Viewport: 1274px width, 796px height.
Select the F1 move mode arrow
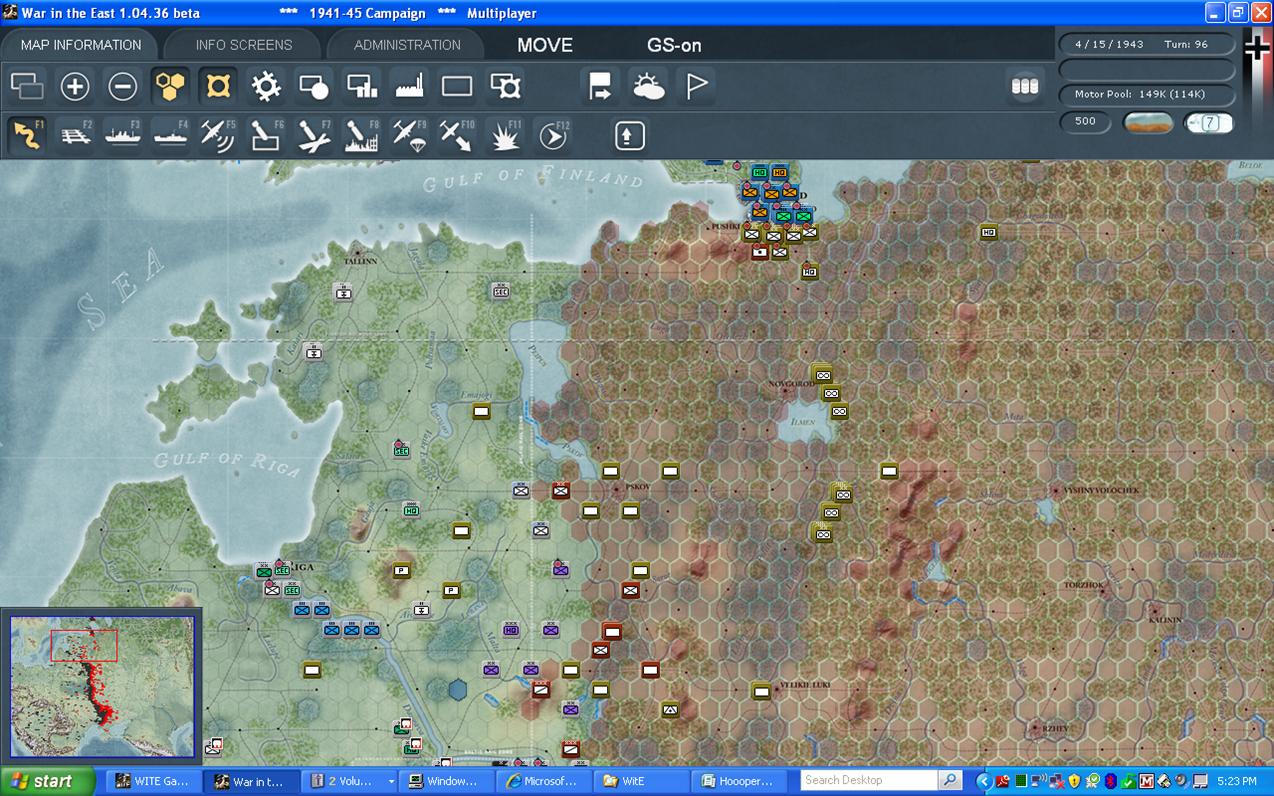[27, 135]
